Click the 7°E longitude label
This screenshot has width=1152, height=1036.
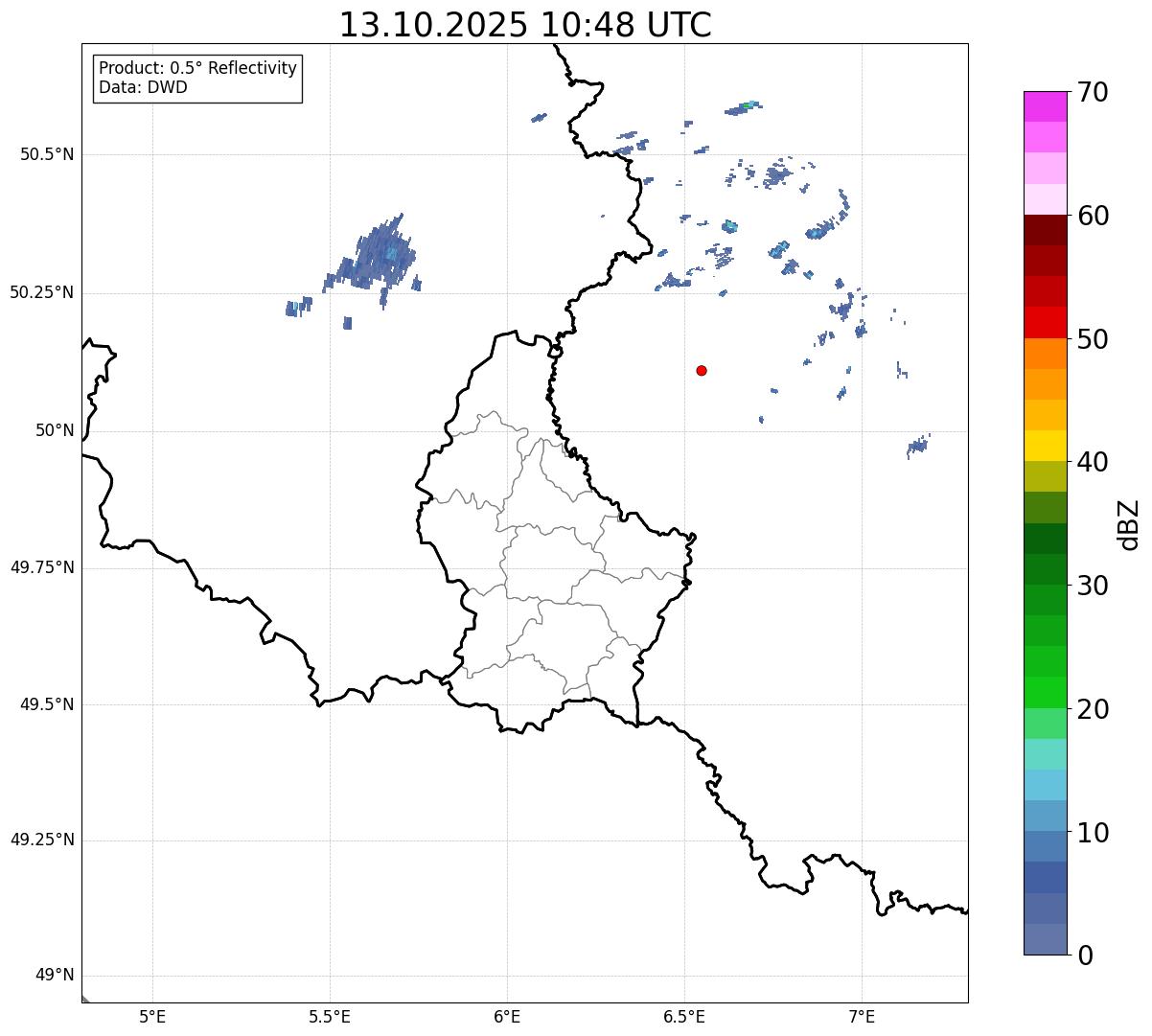point(862,1016)
